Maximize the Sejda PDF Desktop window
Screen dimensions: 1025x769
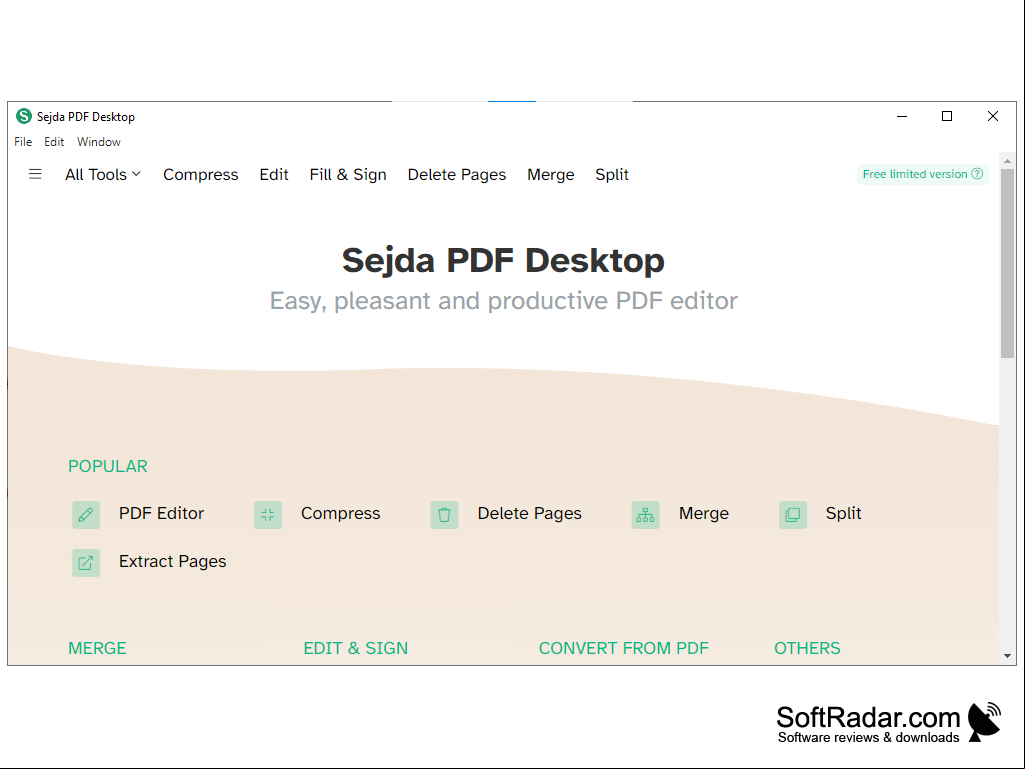pos(947,116)
